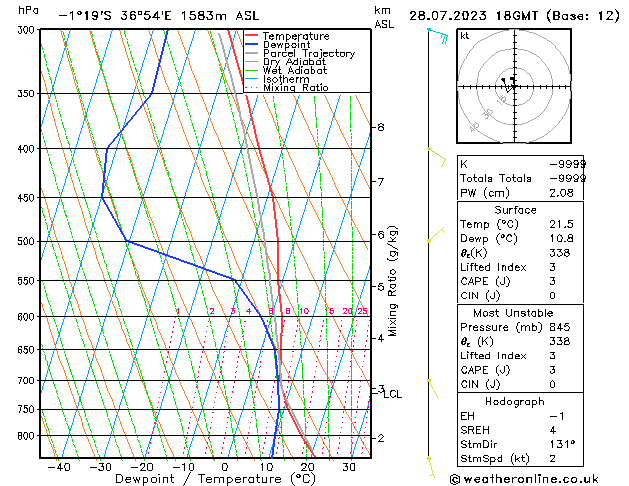This screenshot has width=629, height=486.
Task: Click the Parcel Trajectory legend entry
Action: [x=308, y=54]
